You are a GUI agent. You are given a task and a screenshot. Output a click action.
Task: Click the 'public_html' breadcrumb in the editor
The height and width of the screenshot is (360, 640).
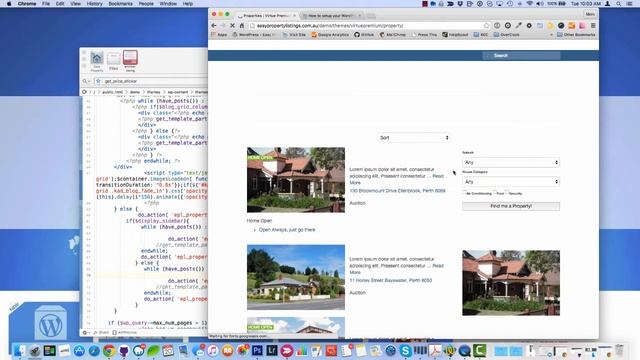coord(113,92)
